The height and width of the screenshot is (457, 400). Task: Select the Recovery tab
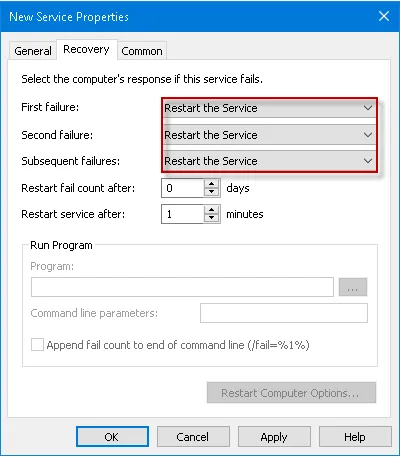coord(86,49)
